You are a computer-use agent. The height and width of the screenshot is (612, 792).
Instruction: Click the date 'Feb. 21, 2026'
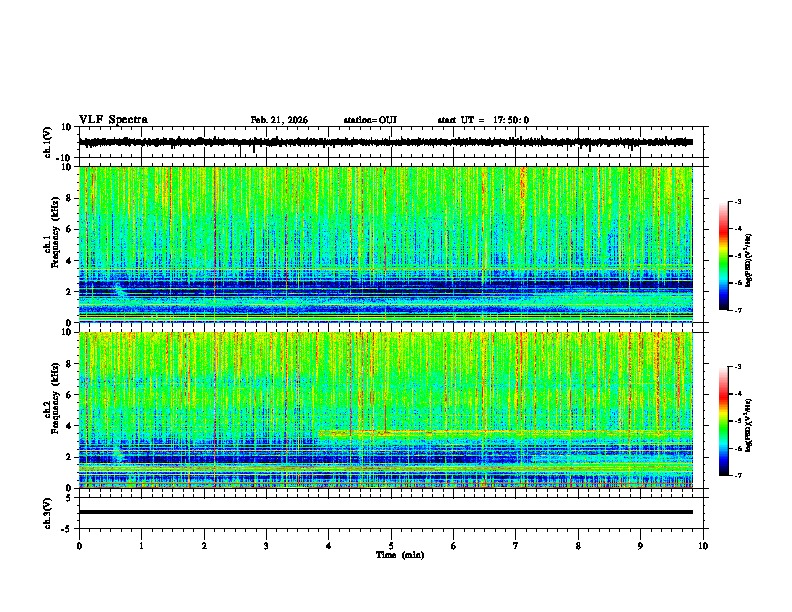(x=279, y=120)
